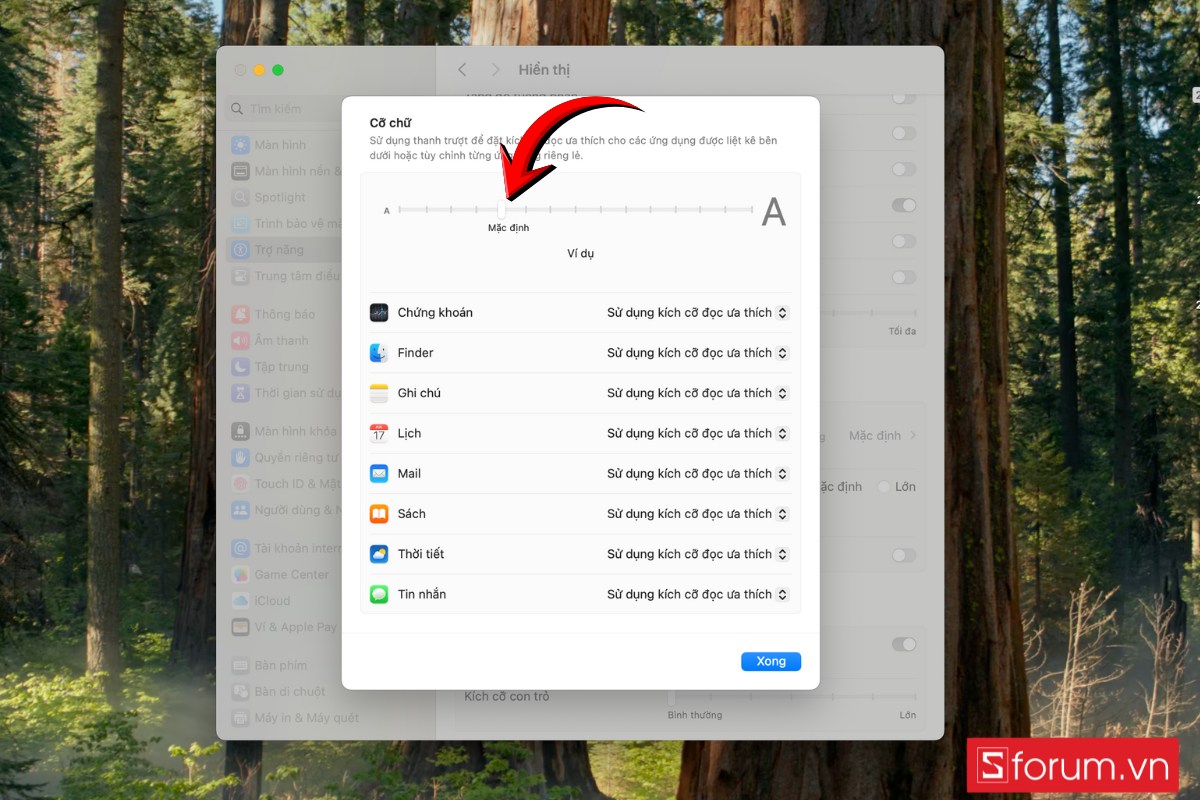Click the Lịch (Calendar) app icon

tap(379, 433)
